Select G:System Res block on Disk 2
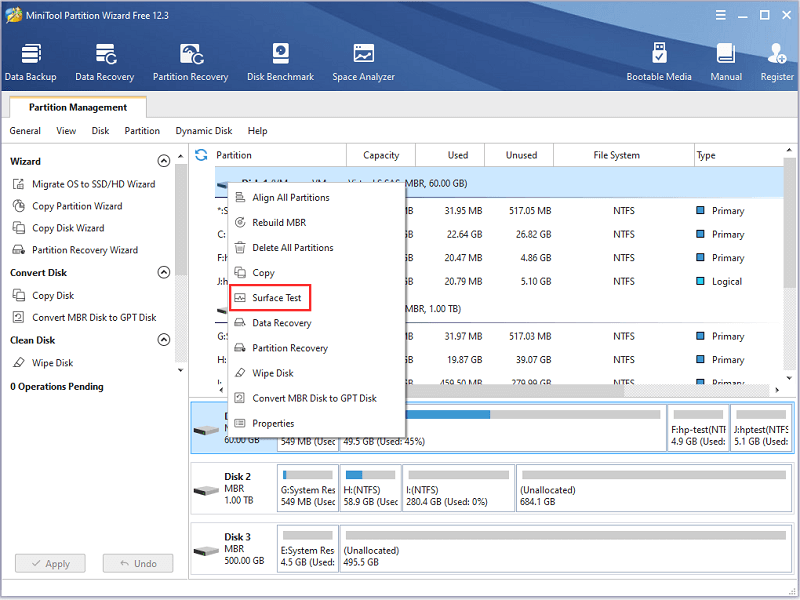The width and height of the screenshot is (800, 600). tap(308, 488)
